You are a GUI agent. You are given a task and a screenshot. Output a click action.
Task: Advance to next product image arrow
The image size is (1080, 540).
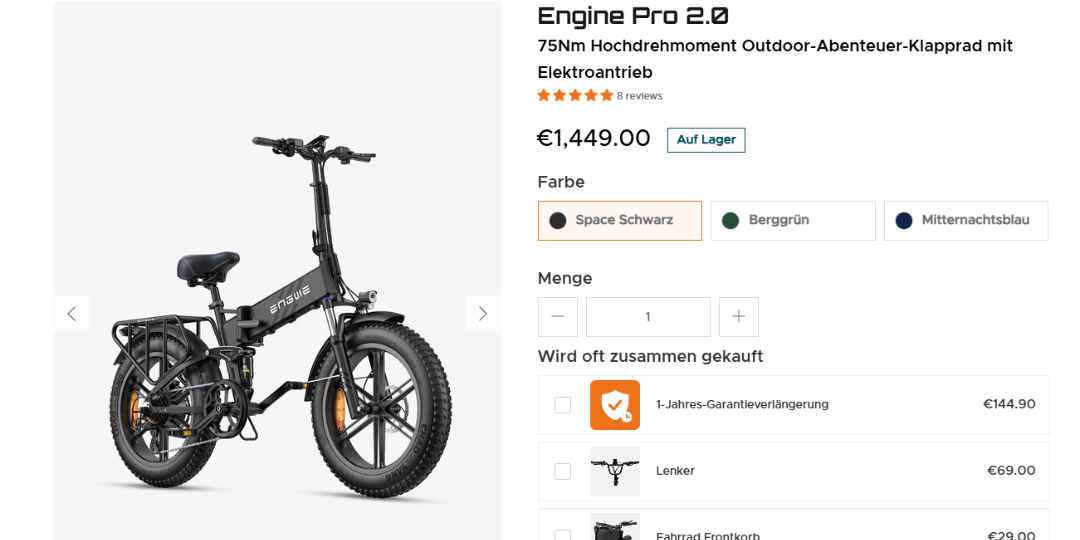(483, 314)
